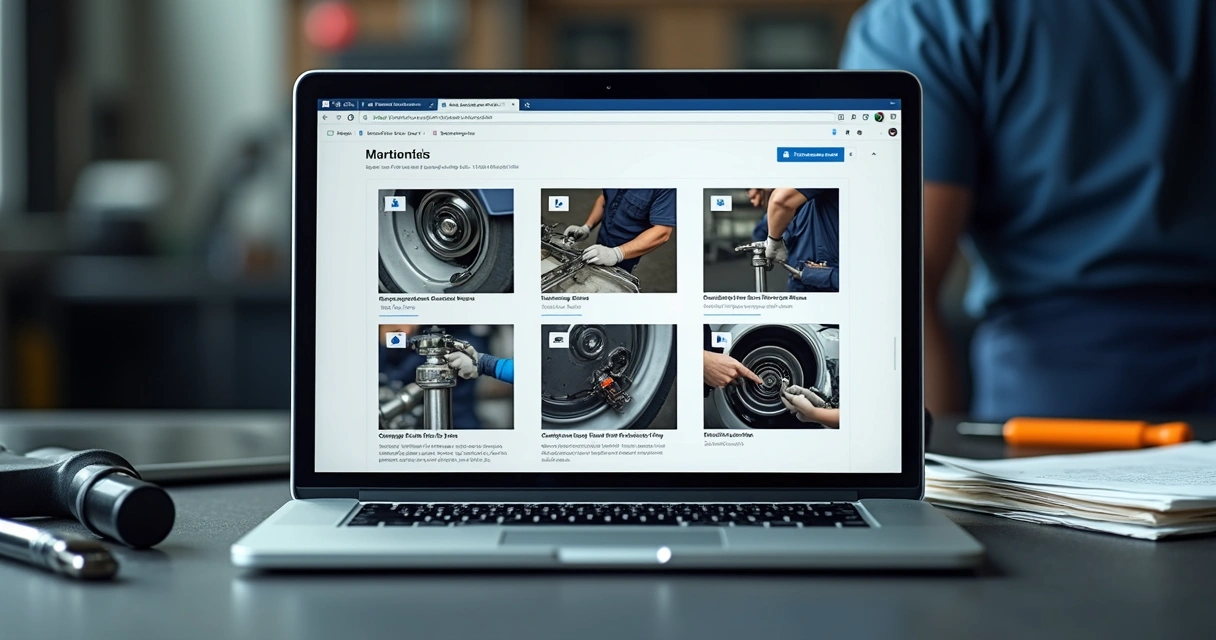Click the badge icon on the pointing-hand brake thumbnail

[x=721, y=339]
